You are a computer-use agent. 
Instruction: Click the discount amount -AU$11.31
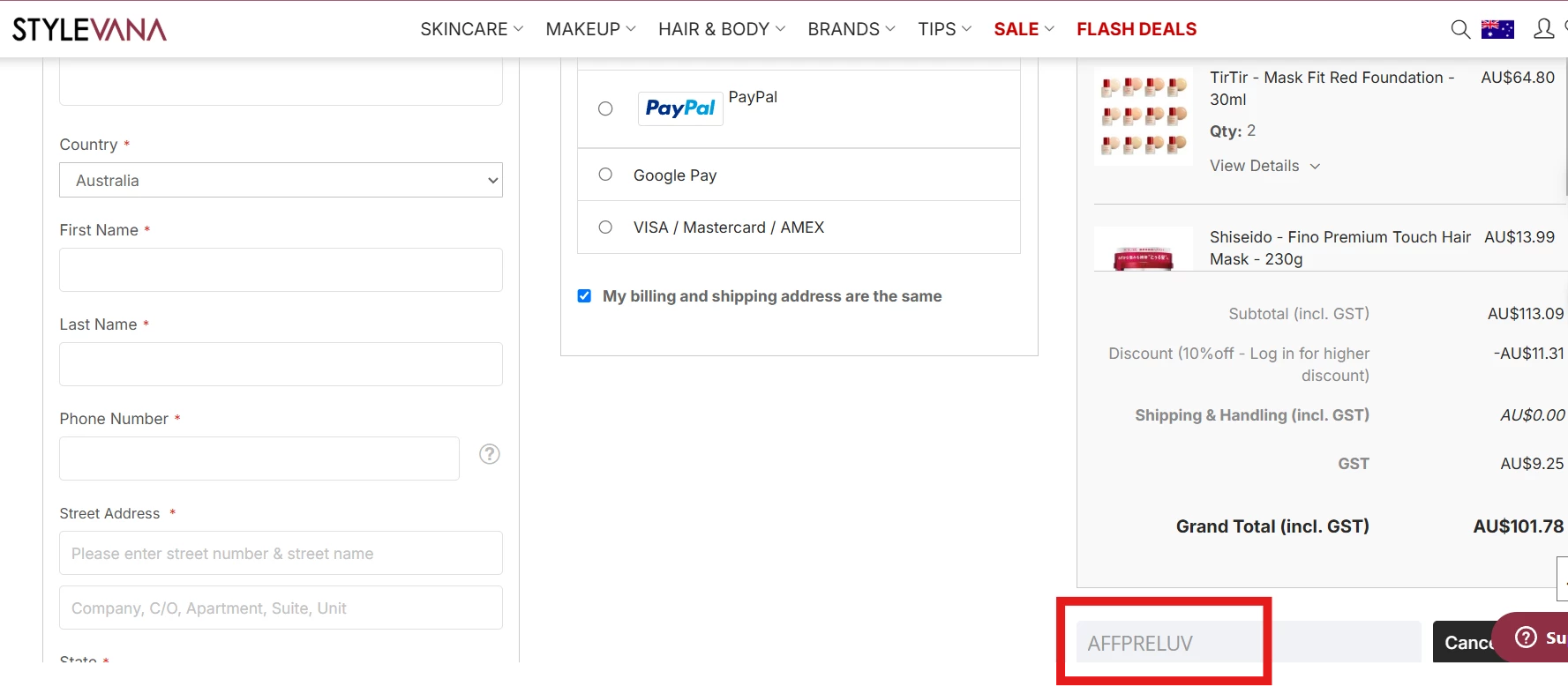point(1529,354)
